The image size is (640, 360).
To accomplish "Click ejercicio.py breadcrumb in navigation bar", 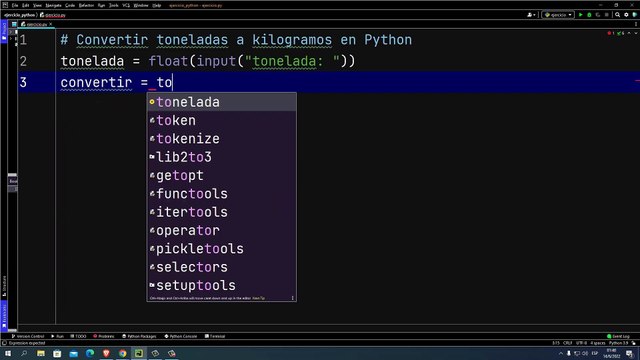I will click(x=53, y=15).
